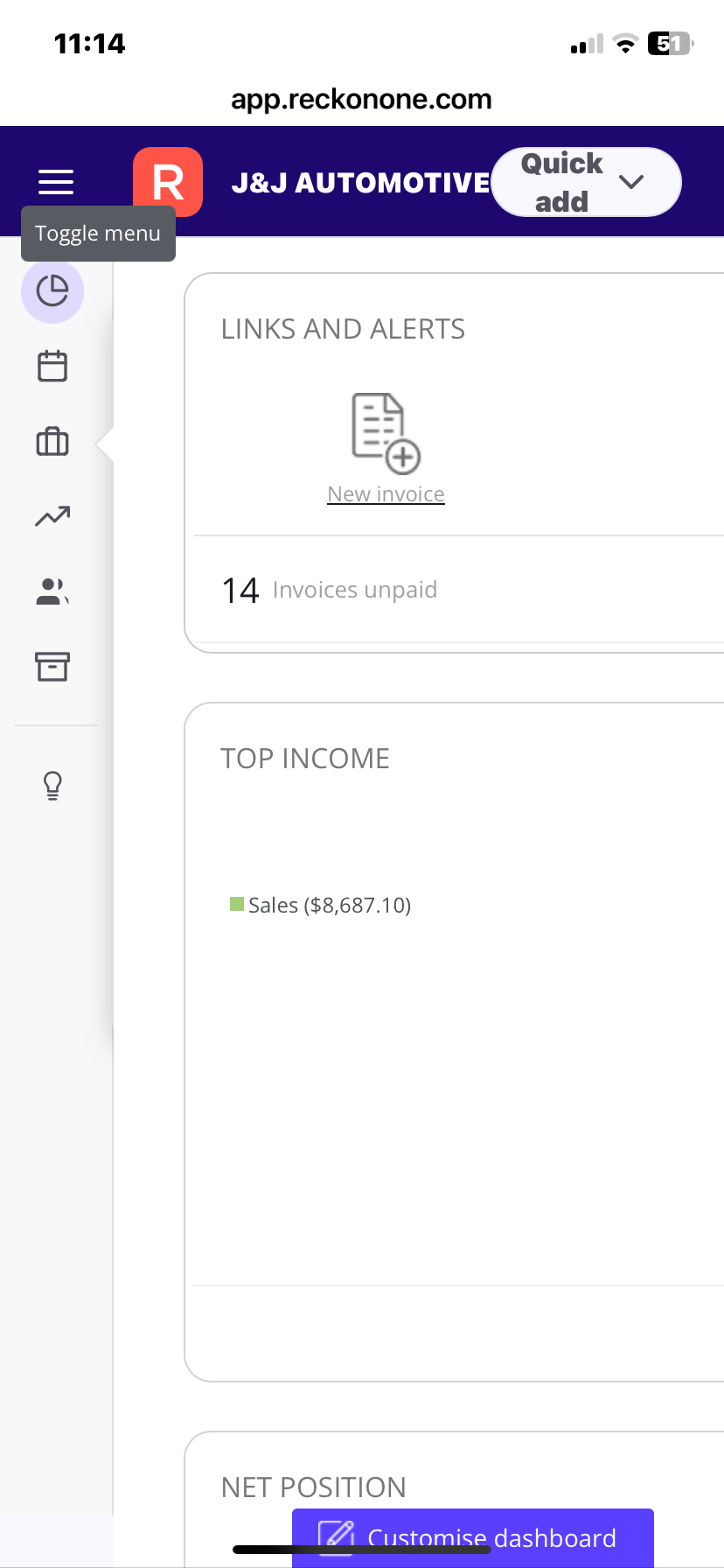
Task: Click the TOP INCOME panel heading
Action: coord(305,759)
